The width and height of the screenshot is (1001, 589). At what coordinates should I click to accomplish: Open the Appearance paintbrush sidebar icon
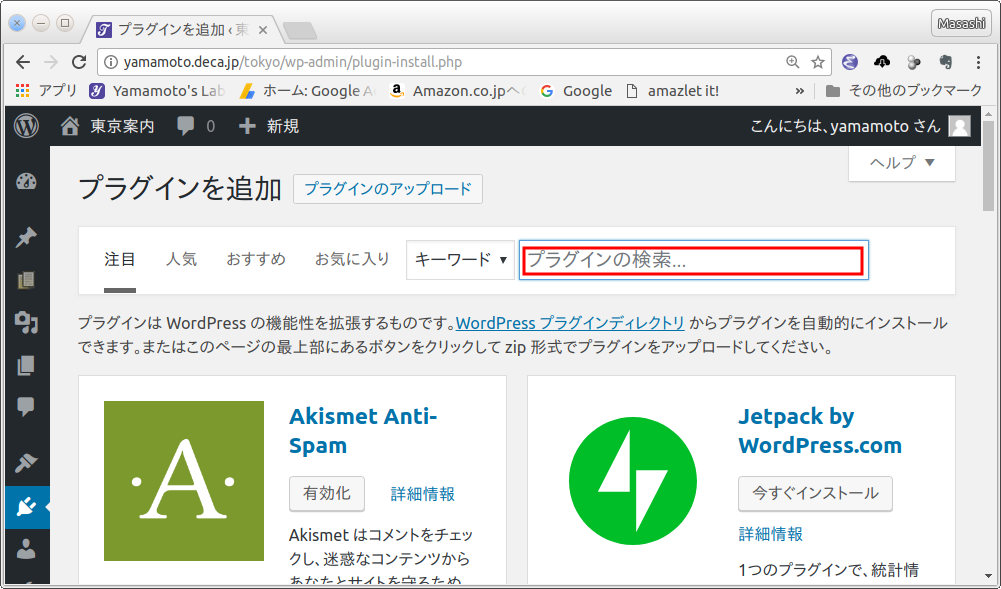26,463
